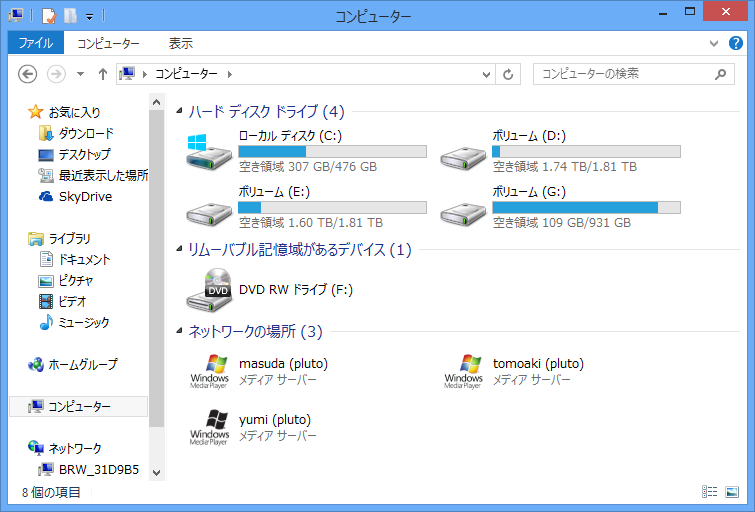Click the refresh button beside address bar
Image resolution: width=755 pixels, height=512 pixels.
click(509, 74)
